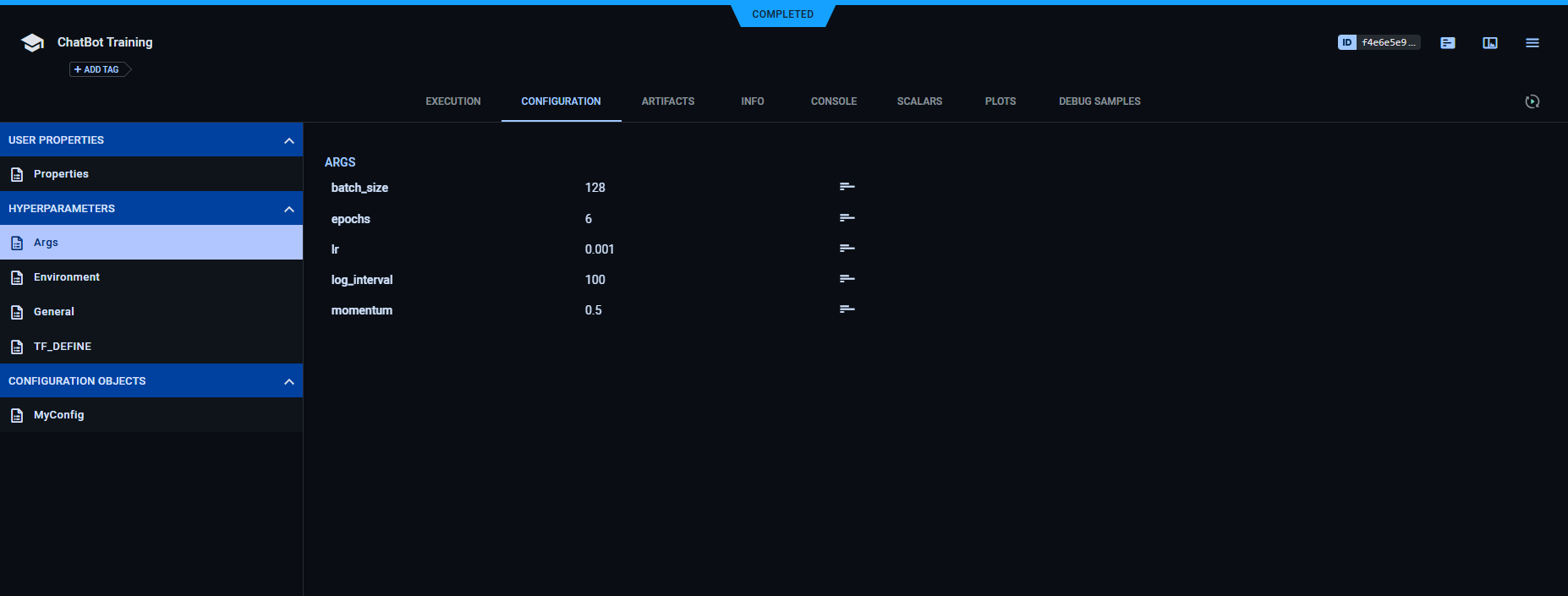Click the Add Tag button
The width and height of the screenshot is (1568, 596).
98,69
